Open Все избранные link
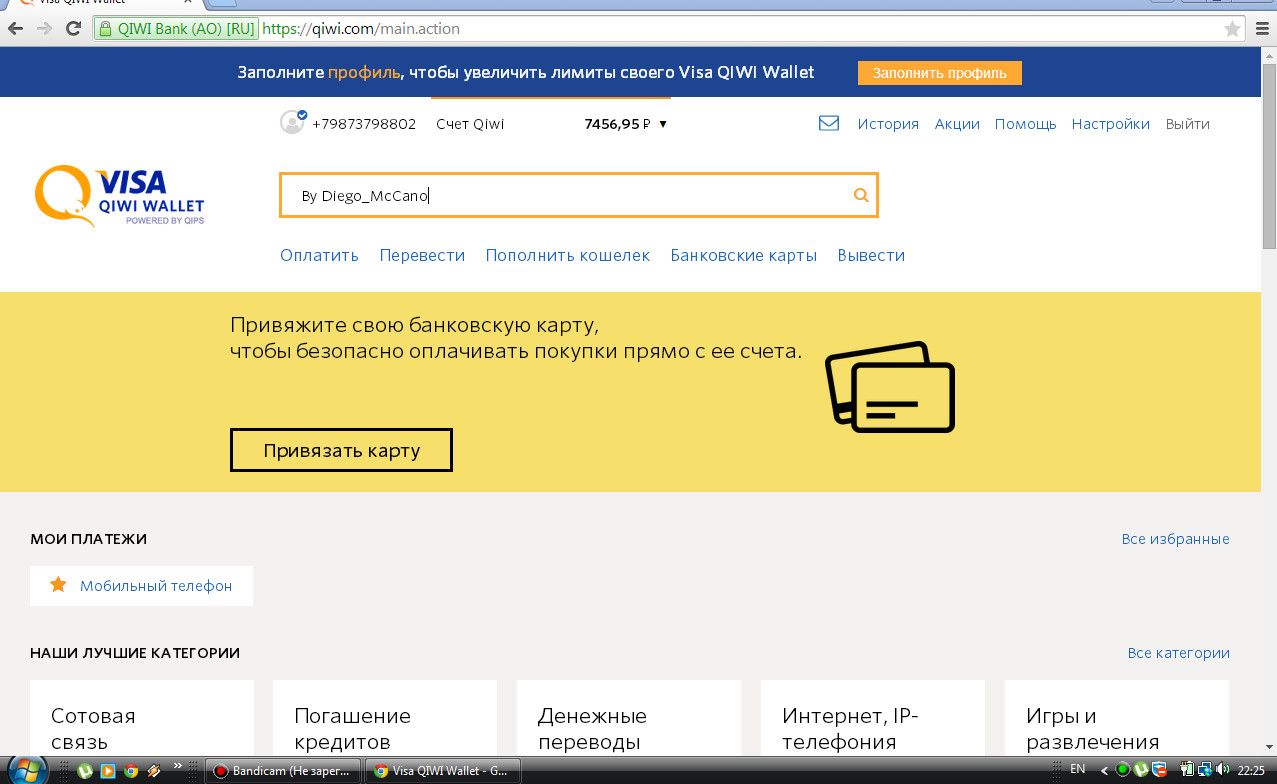This screenshot has width=1277, height=784. coord(1175,539)
